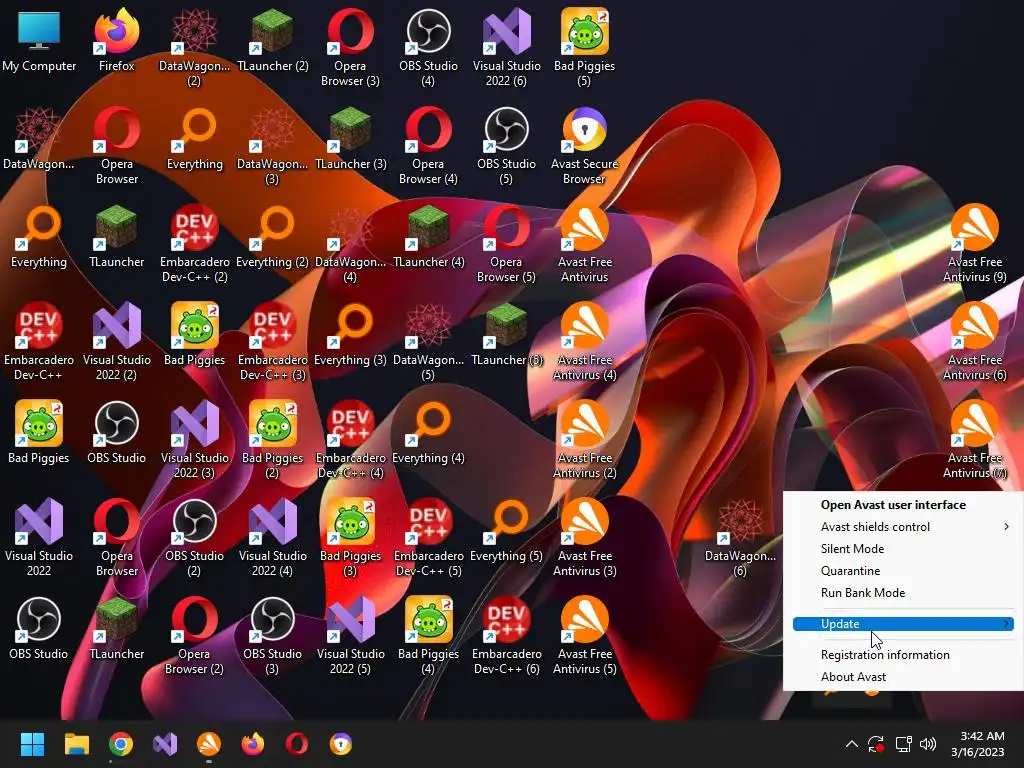
Task: Select the TLauncher (4) desktop icon
Action: pyautogui.click(x=428, y=238)
